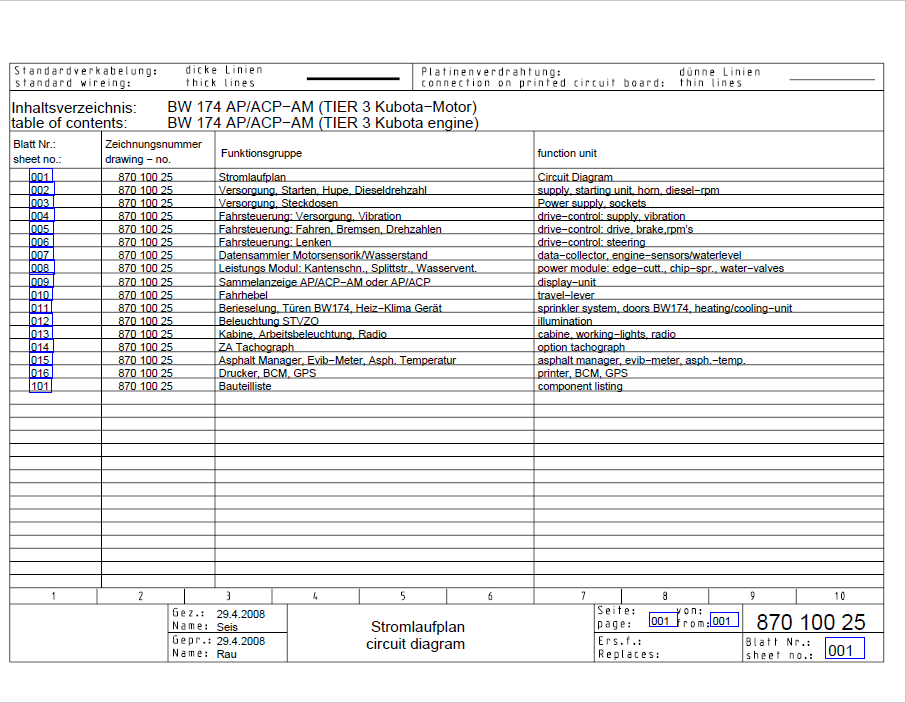Click grid column number 10 at bottom

point(840,596)
